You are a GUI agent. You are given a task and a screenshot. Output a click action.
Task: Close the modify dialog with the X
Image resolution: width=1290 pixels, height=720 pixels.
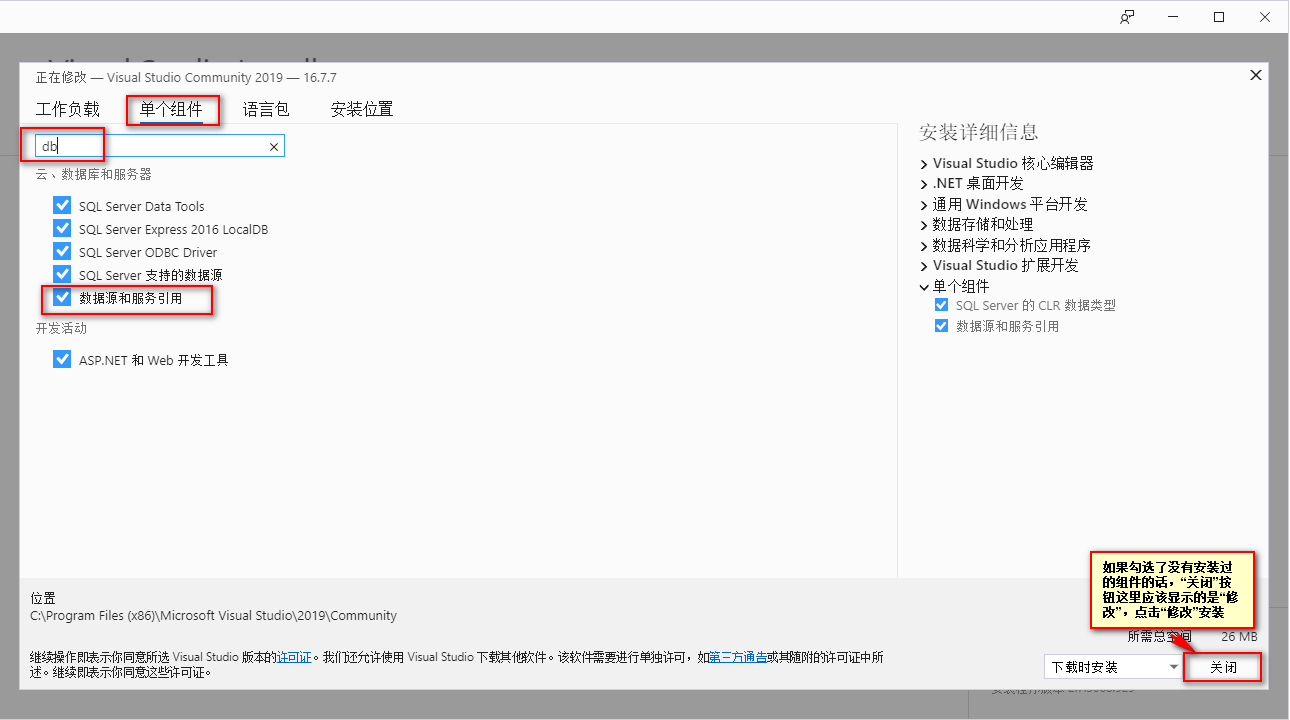click(1256, 76)
